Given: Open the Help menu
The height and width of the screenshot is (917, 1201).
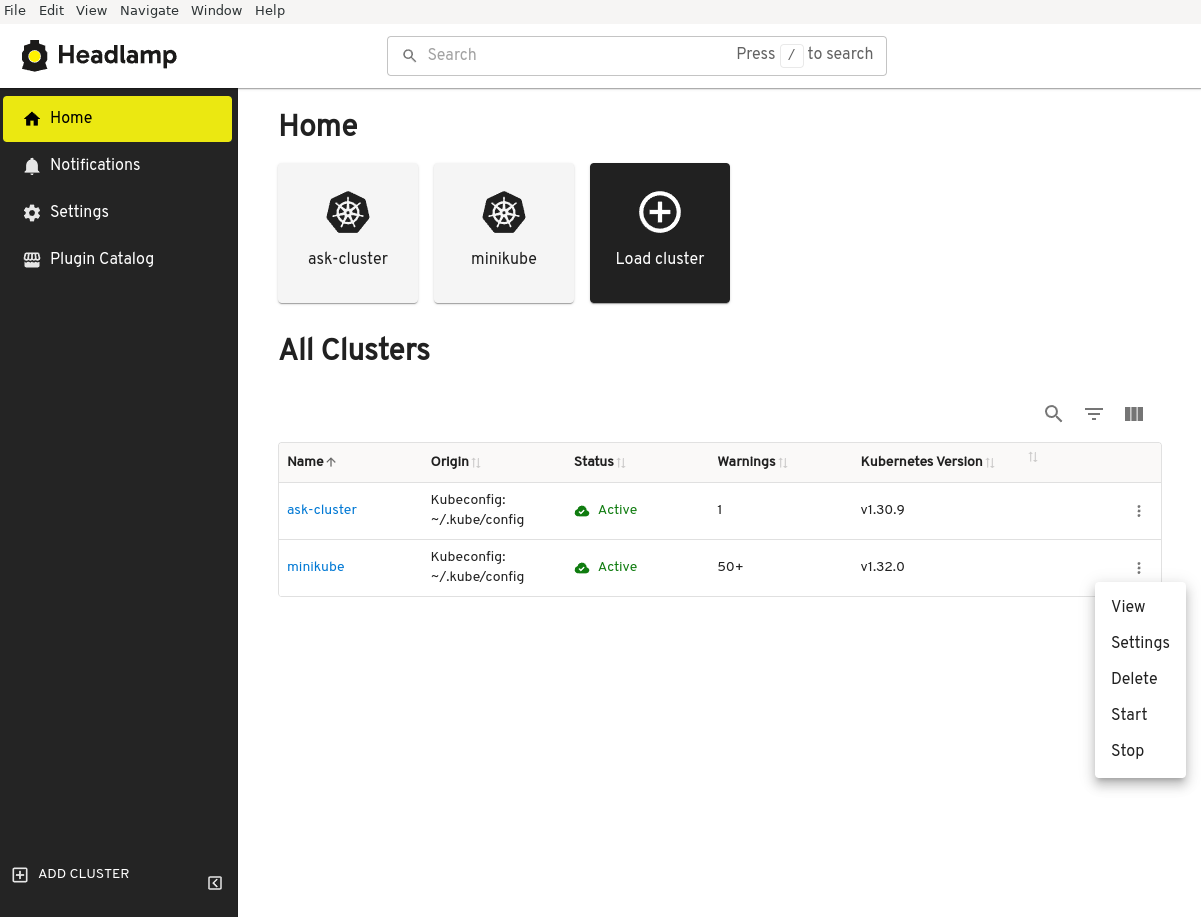Looking at the screenshot, I should (x=270, y=11).
